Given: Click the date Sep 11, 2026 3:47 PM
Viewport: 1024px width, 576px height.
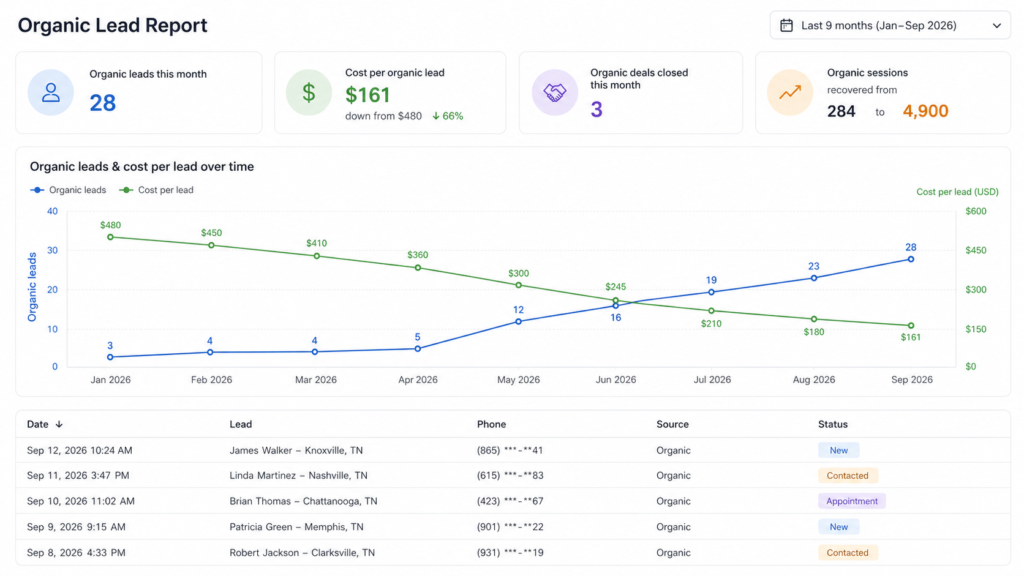Looking at the screenshot, I should (x=78, y=475).
